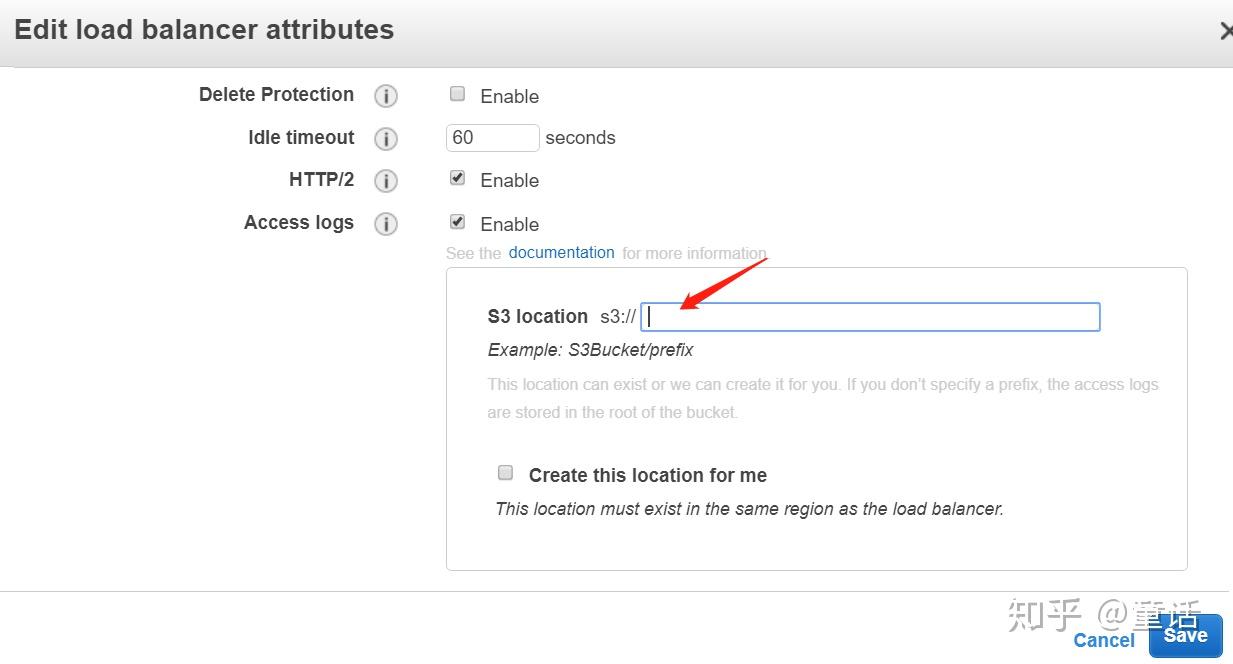Click the Idle timeout info icon
This screenshot has width=1233, height=664.
point(386,139)
